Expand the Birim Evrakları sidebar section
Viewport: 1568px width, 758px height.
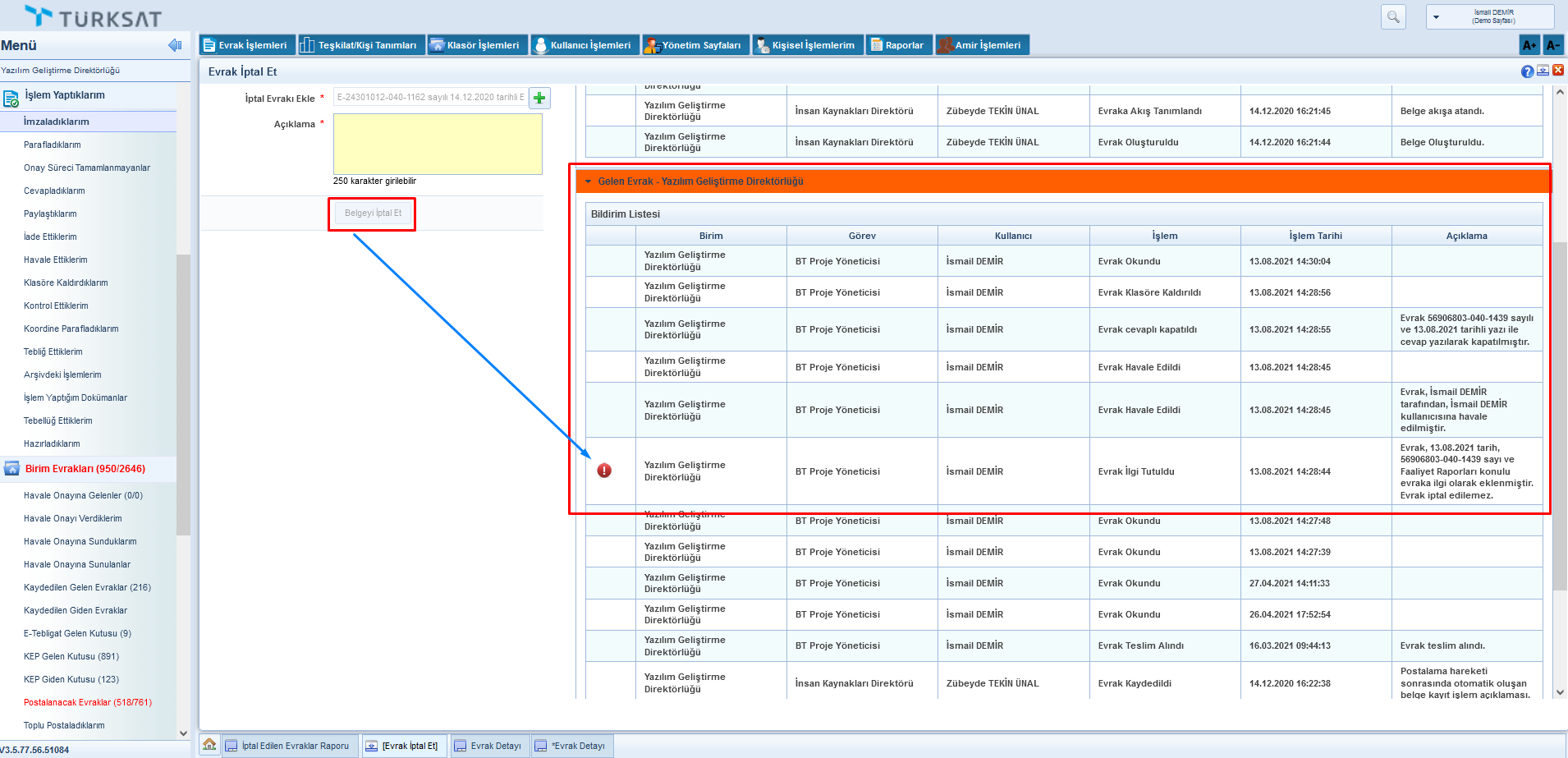85,469
